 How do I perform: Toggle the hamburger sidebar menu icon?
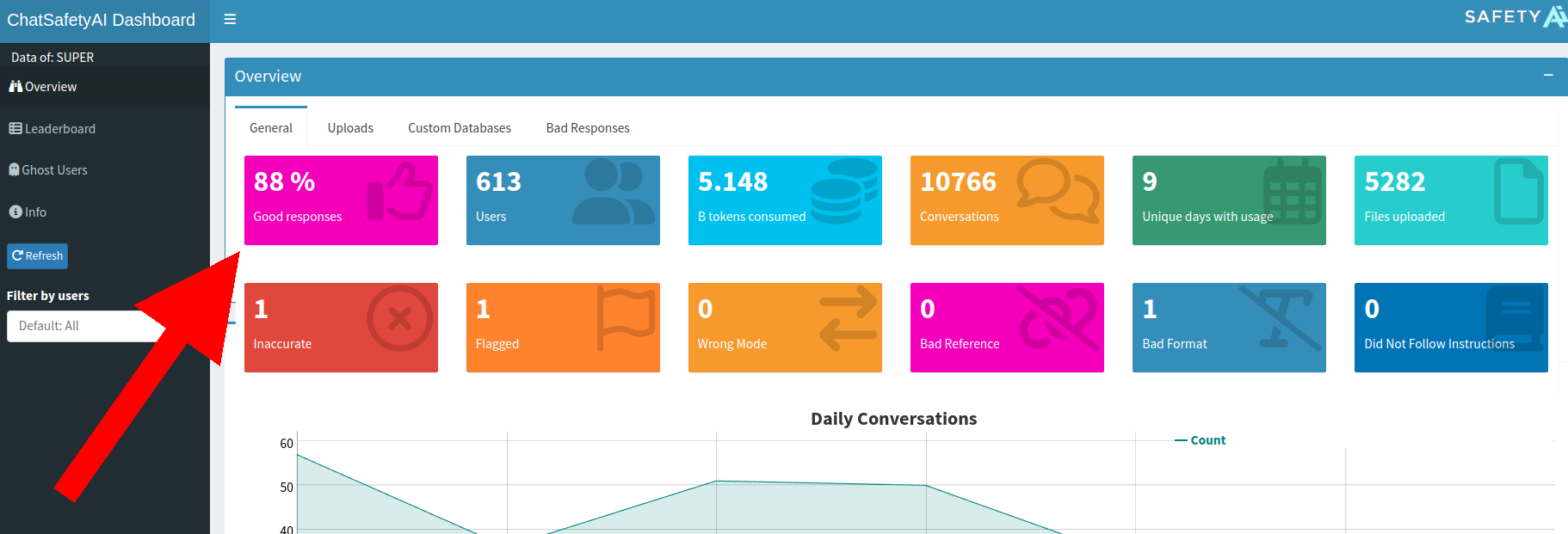[x=230, y=19]
